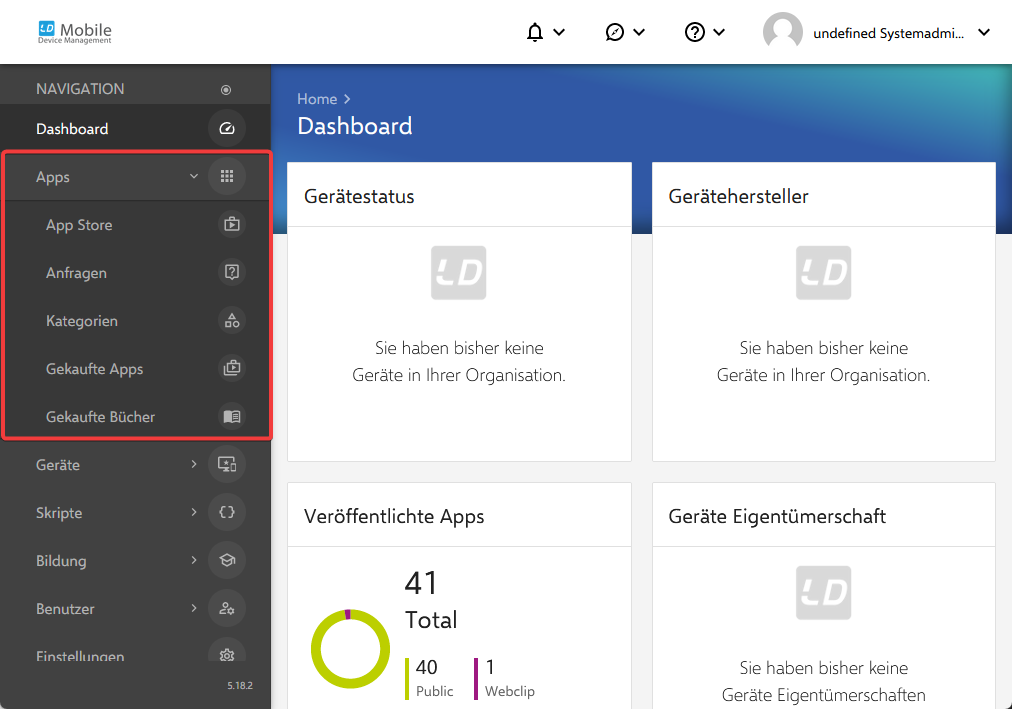Viewport: 1012px width, 709px height.
Task: Click the Gekaufte Bücher book icon
Action: click(x=232, y=416)
